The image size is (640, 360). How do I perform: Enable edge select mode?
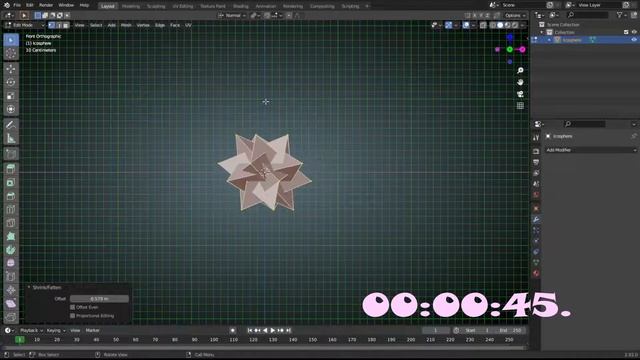tap(59, 25)
